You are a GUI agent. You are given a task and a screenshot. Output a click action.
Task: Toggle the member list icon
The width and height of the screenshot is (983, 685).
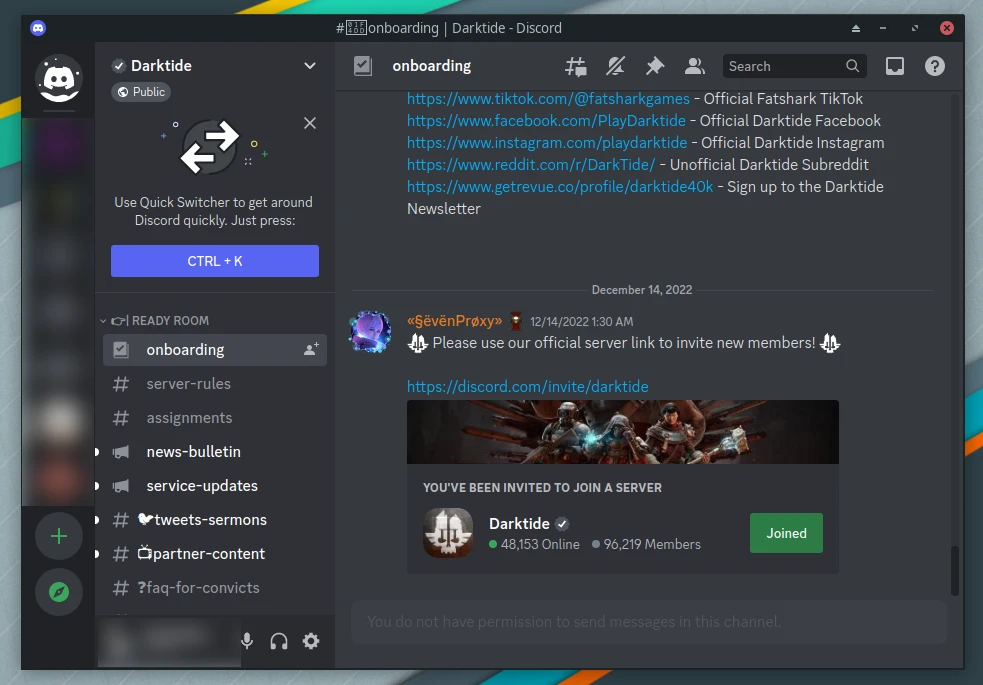694,66
